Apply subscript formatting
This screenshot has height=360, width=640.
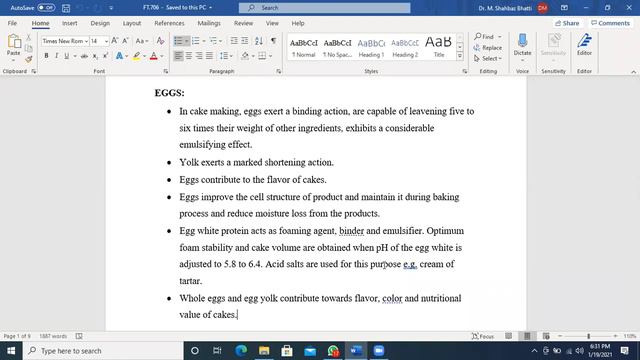pos(95,56)
